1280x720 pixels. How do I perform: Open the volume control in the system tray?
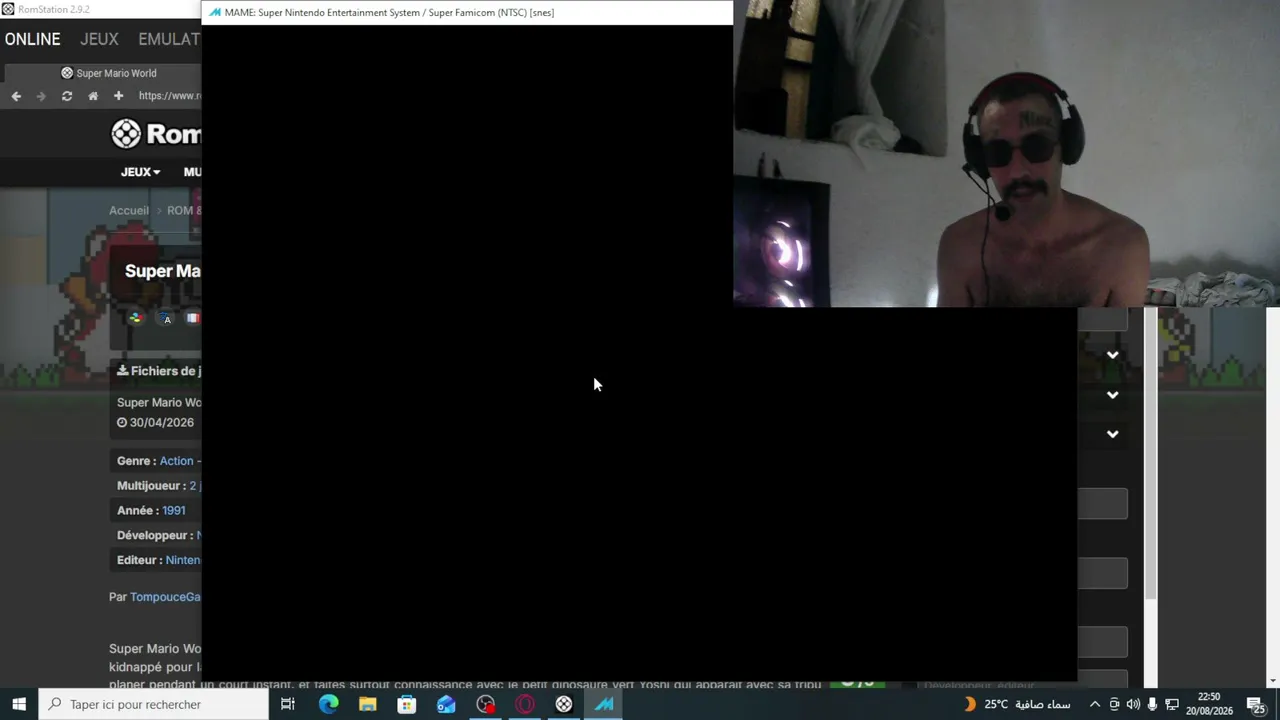tap(1133, 704)
